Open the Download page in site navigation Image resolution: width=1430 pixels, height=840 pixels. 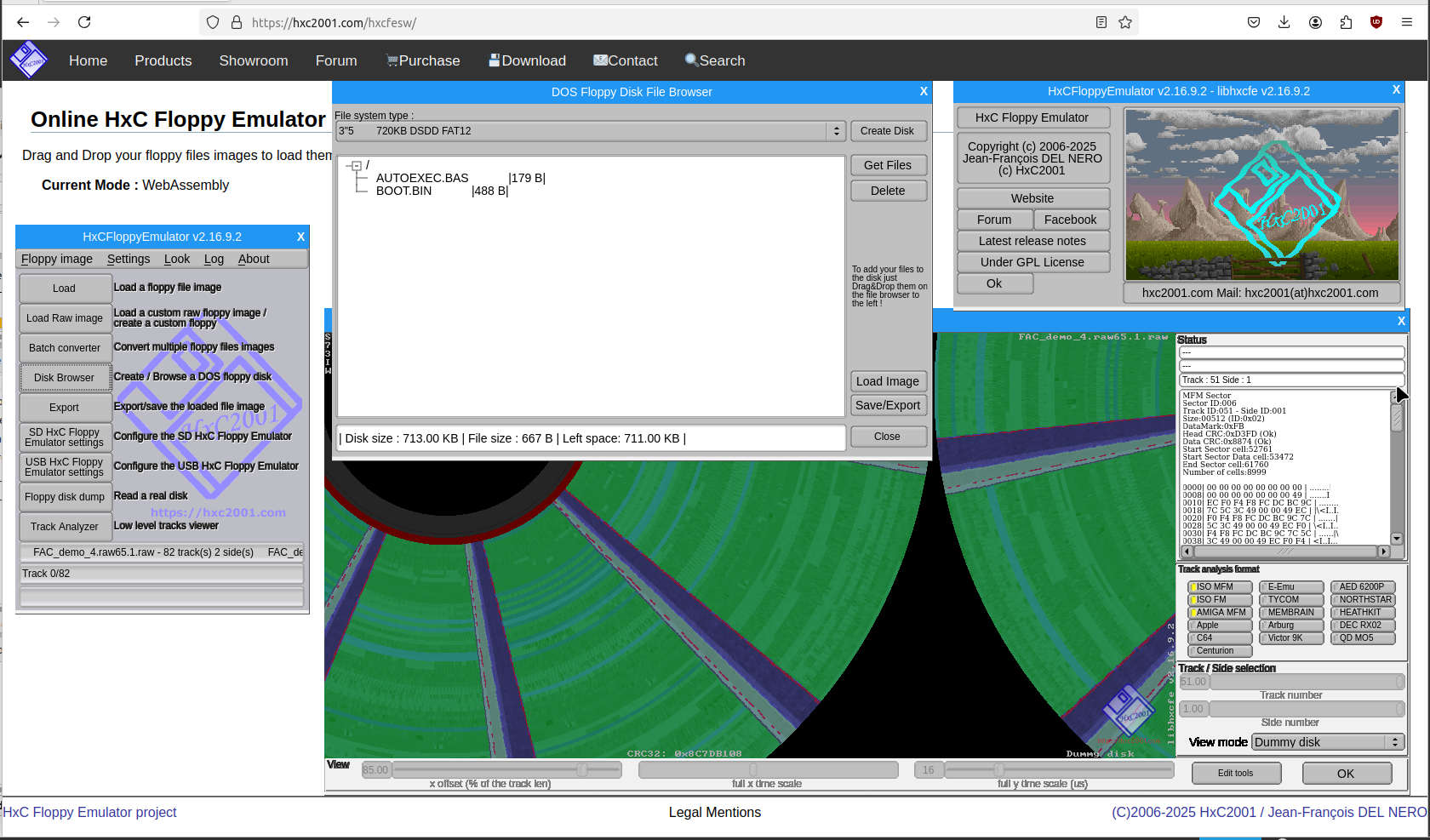(527, 60)
